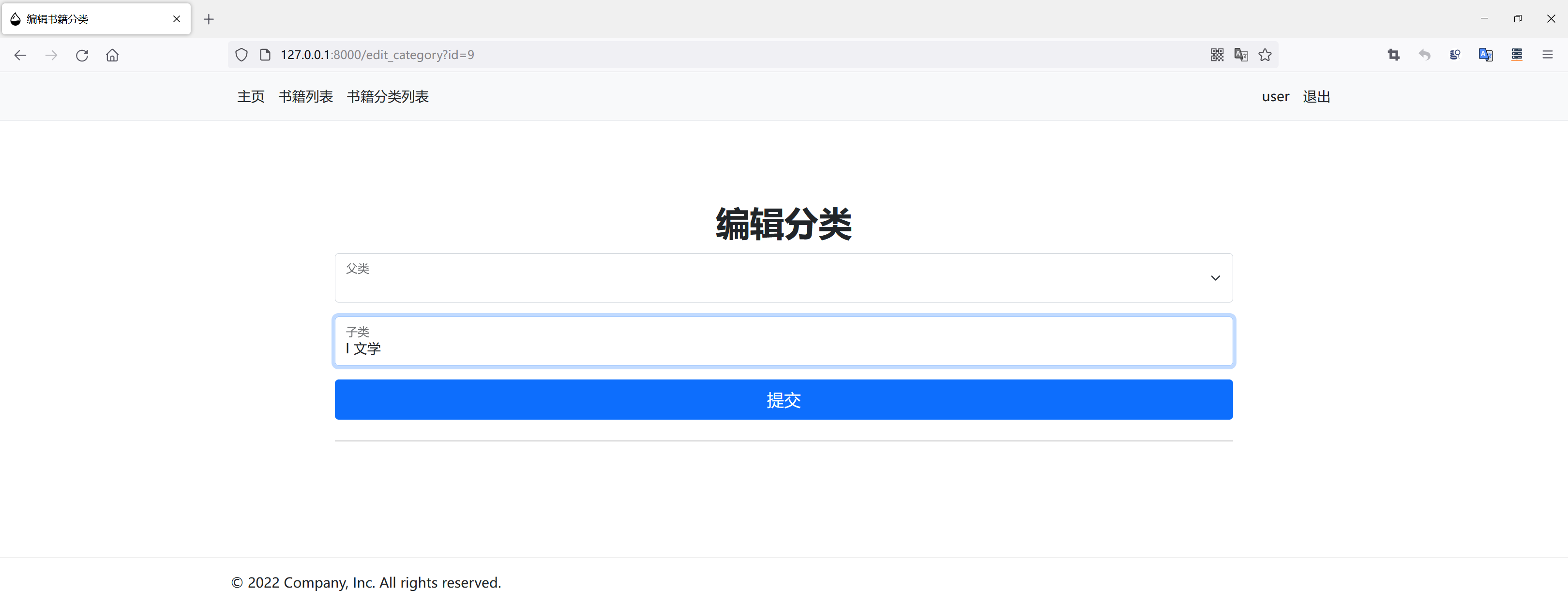Minimize the browser window
This screenshot has width=1568, height=606.
coord(1484,19)
